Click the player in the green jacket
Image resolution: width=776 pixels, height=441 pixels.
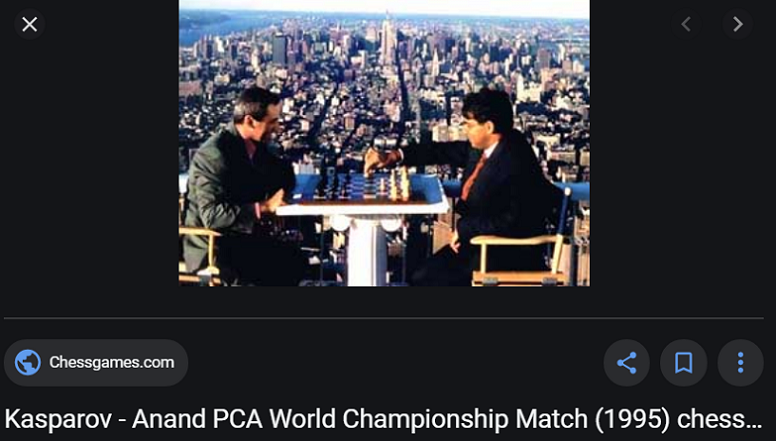click(238, 188)
